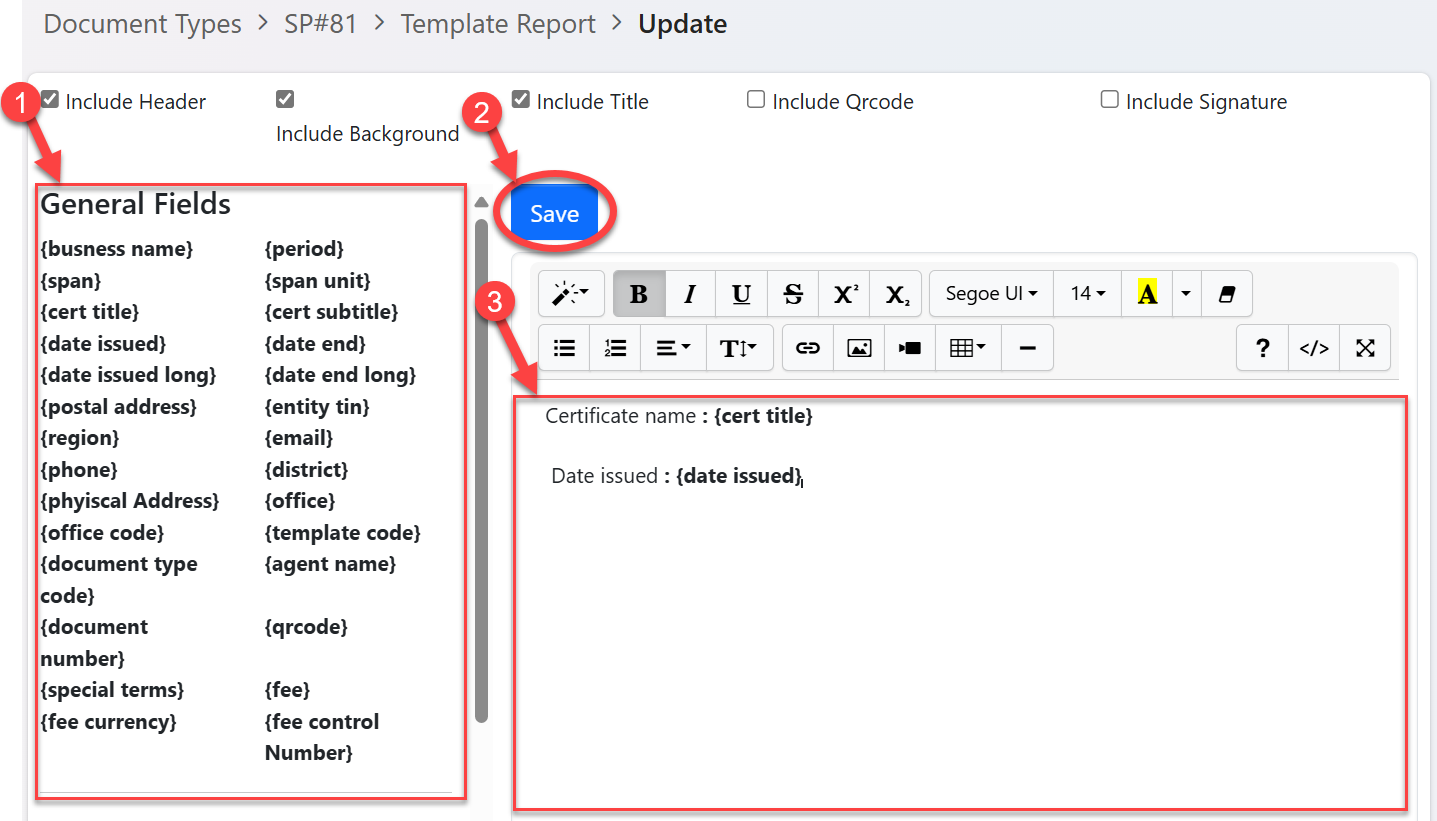Enable the Include Qrcode checkbox
1437x821 pixels.
757,99
